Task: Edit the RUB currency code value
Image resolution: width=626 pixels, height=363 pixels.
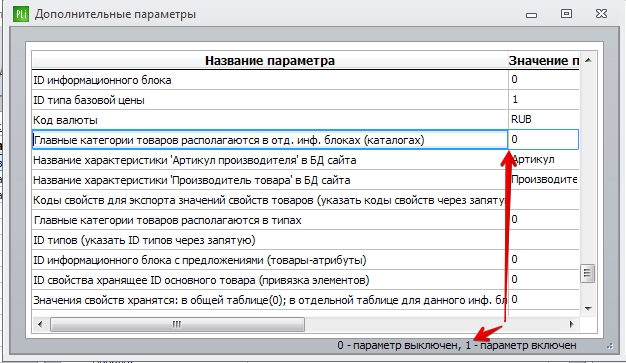Action: pos(543,120)
